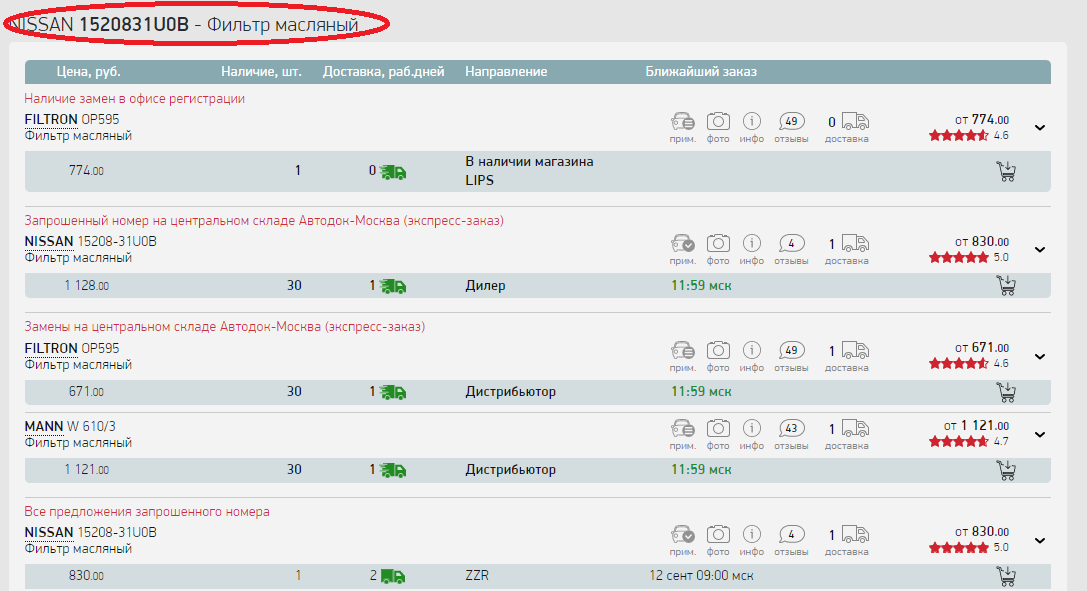Click the 'ZZR' direction text
Viewport: 1087px width, 591px height.
click(477, 576)
